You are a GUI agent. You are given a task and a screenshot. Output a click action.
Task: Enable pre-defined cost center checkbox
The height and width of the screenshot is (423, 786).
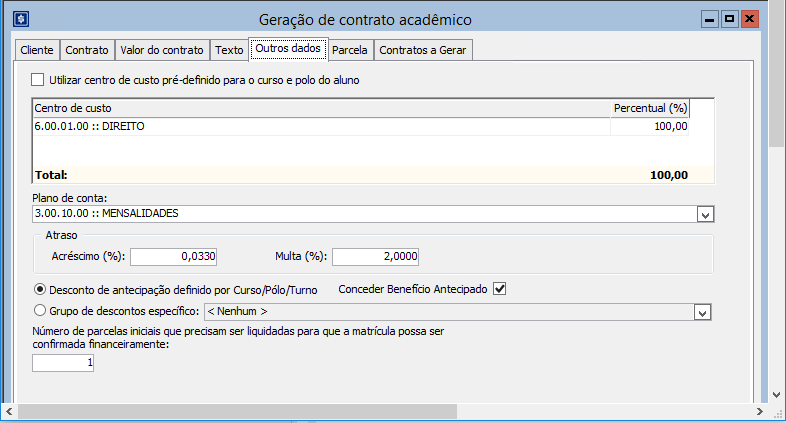click(39, 79)
